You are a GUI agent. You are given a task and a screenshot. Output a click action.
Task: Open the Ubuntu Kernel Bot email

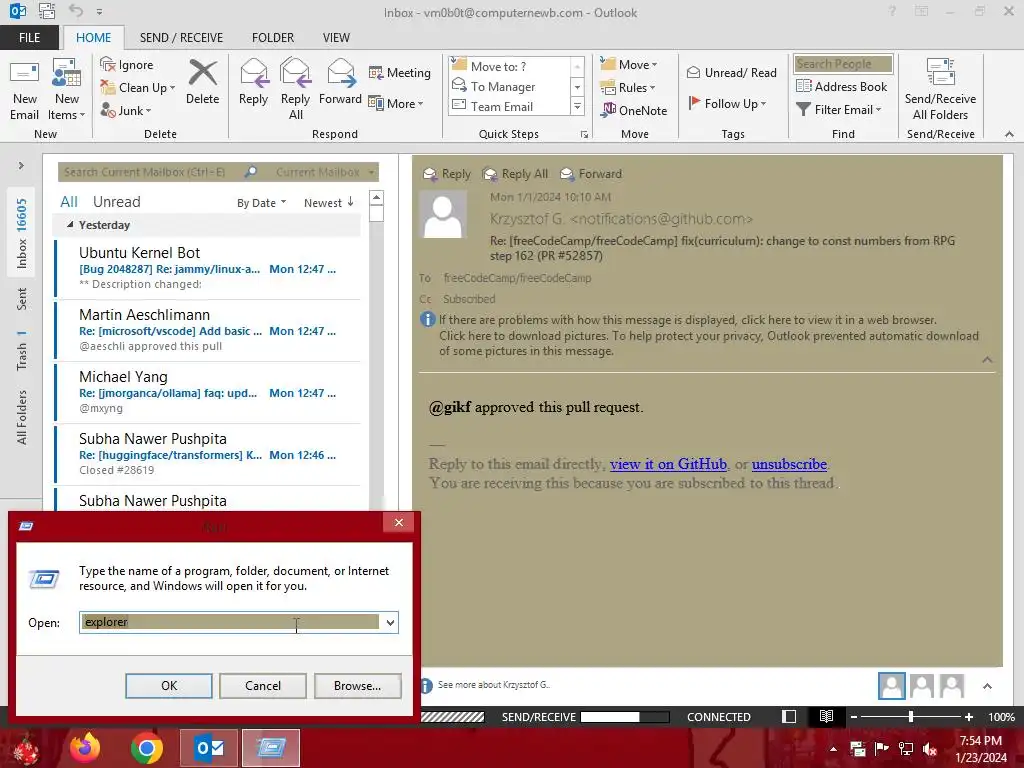point(208,268)
